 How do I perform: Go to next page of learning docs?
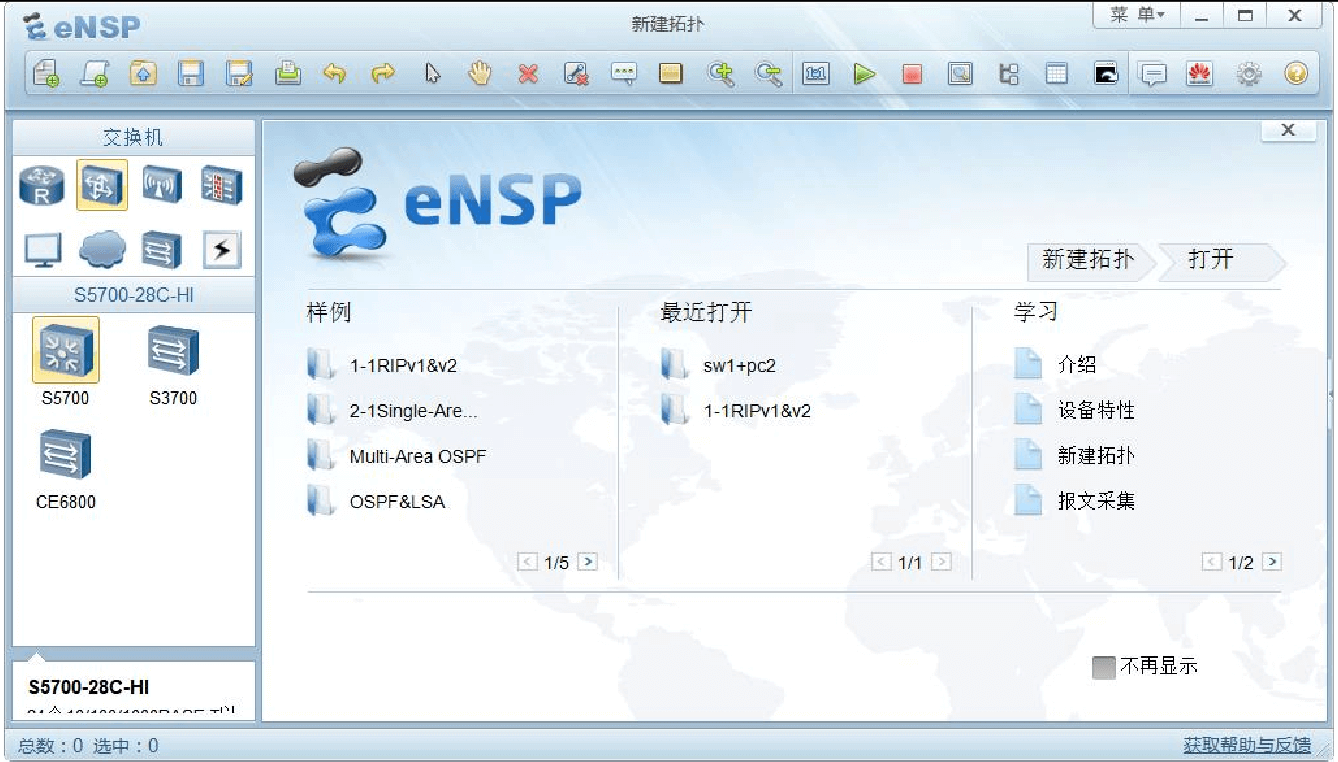[1272, 562]
